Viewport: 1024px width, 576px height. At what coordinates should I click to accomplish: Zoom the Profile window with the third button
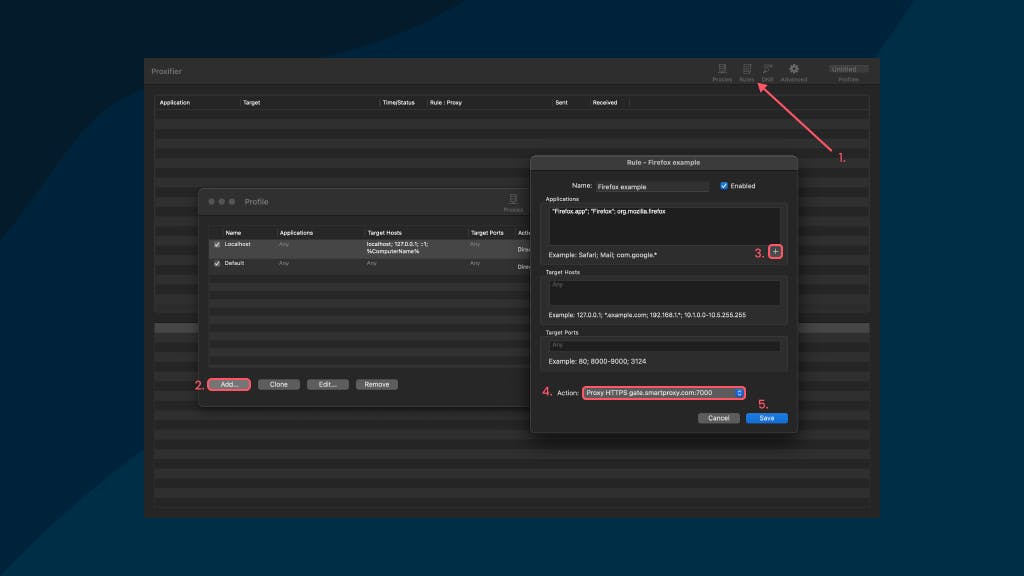(232, 202)
